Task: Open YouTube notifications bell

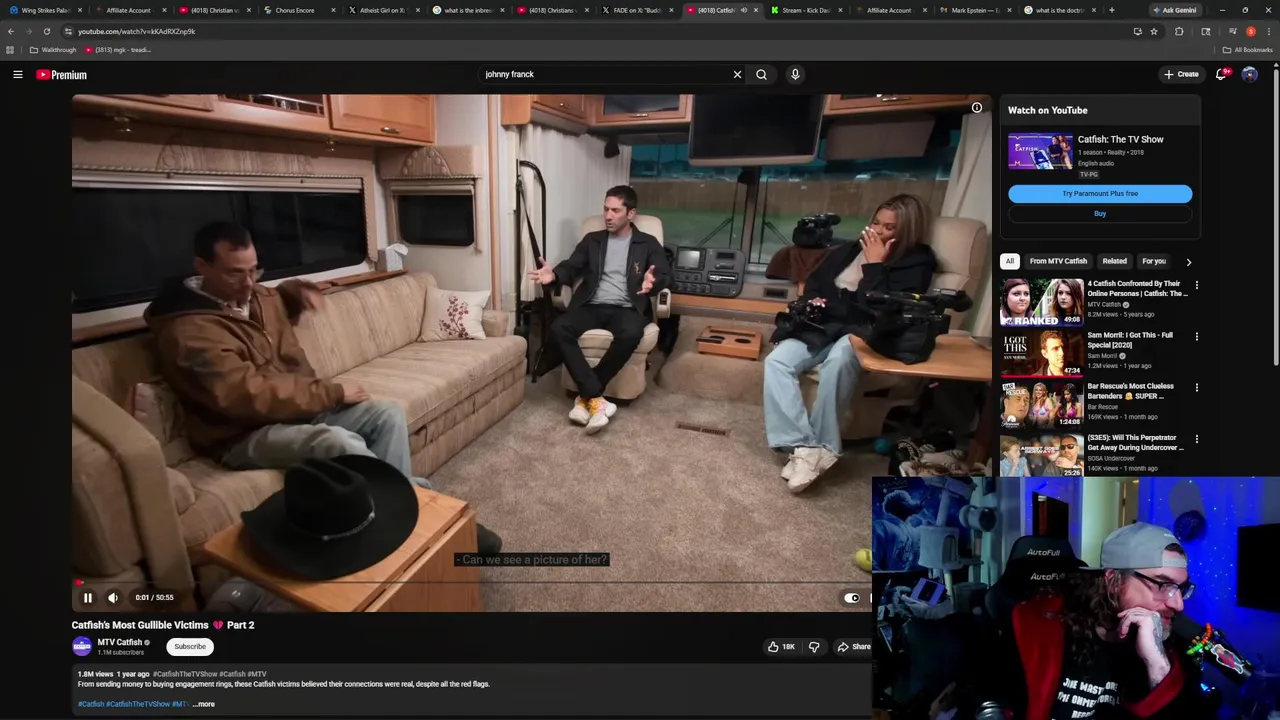Action: pos(1221,74)
